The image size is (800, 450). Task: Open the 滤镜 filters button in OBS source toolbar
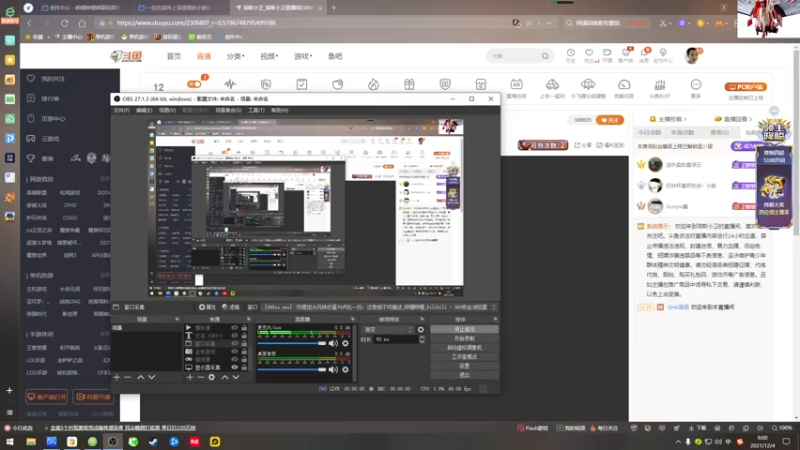point(231,307)
